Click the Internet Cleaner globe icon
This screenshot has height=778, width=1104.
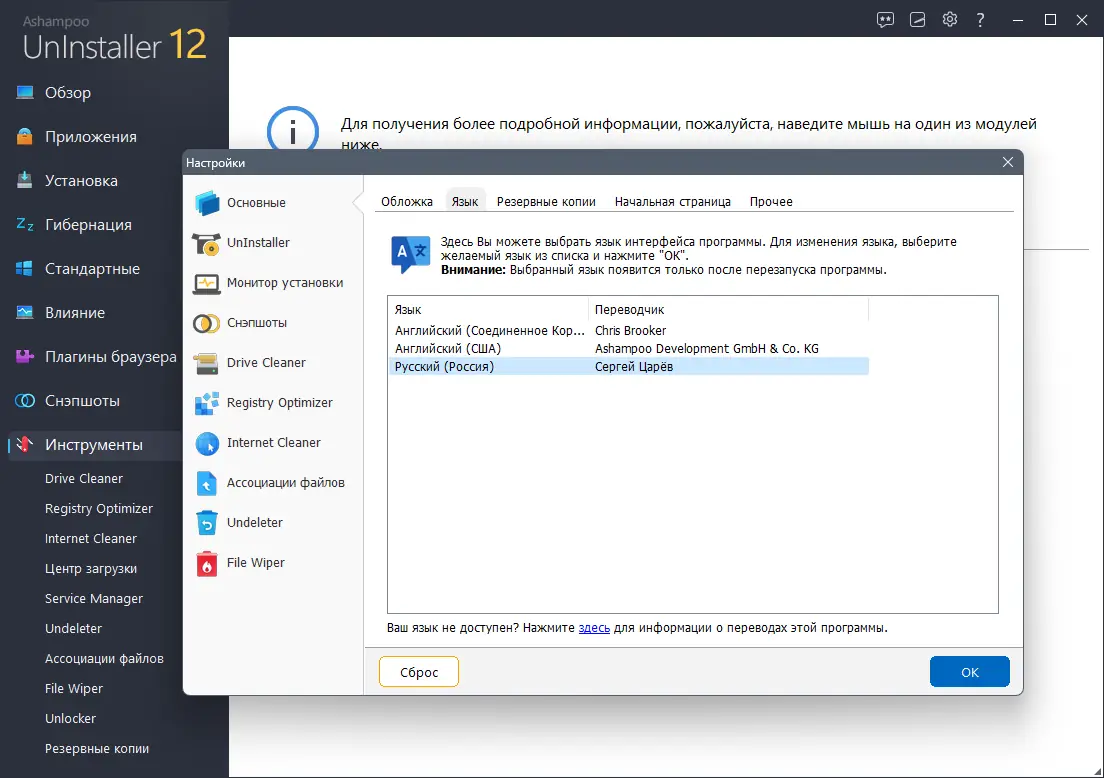[x=206, y=443]
